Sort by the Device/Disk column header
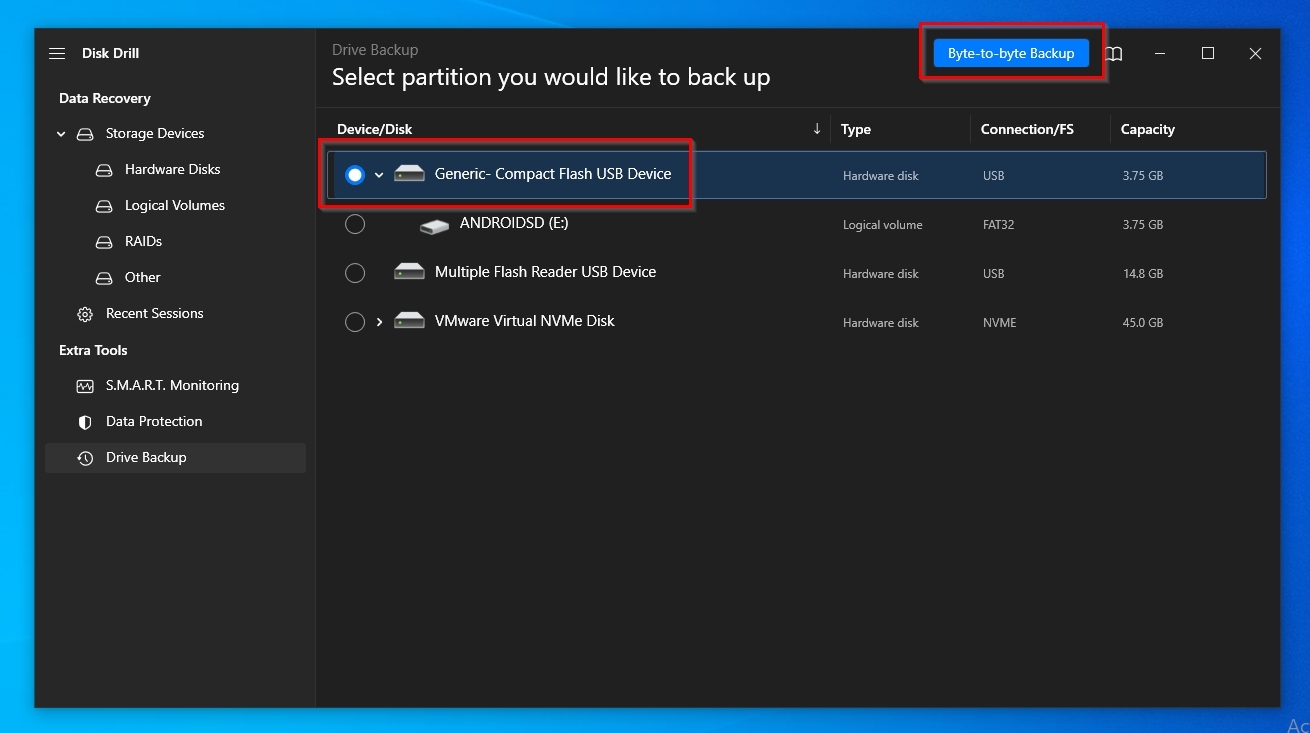This screenshot has width=1310, height=733. [374, 129]
